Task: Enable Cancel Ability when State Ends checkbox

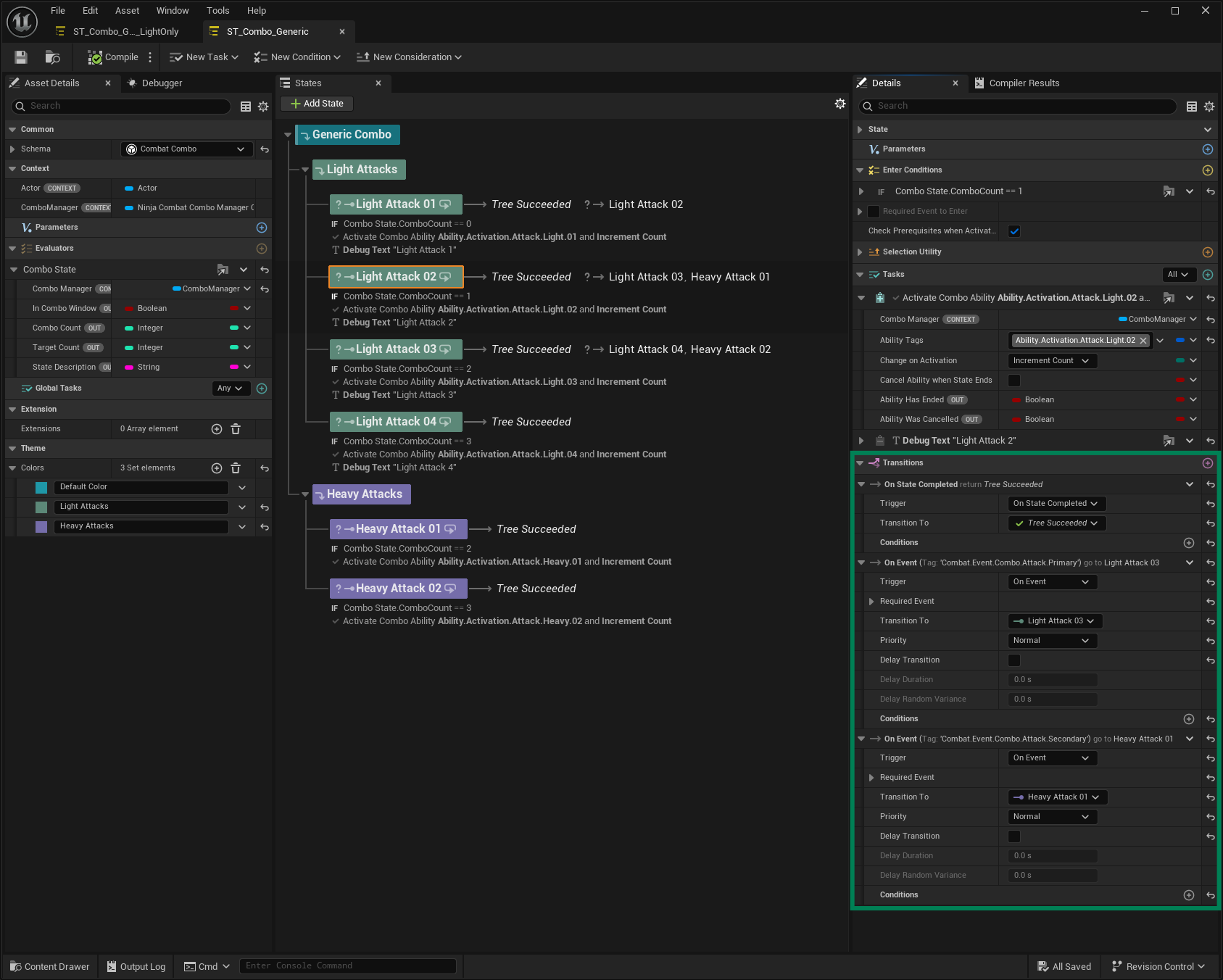Action: tap(1014, 381)
